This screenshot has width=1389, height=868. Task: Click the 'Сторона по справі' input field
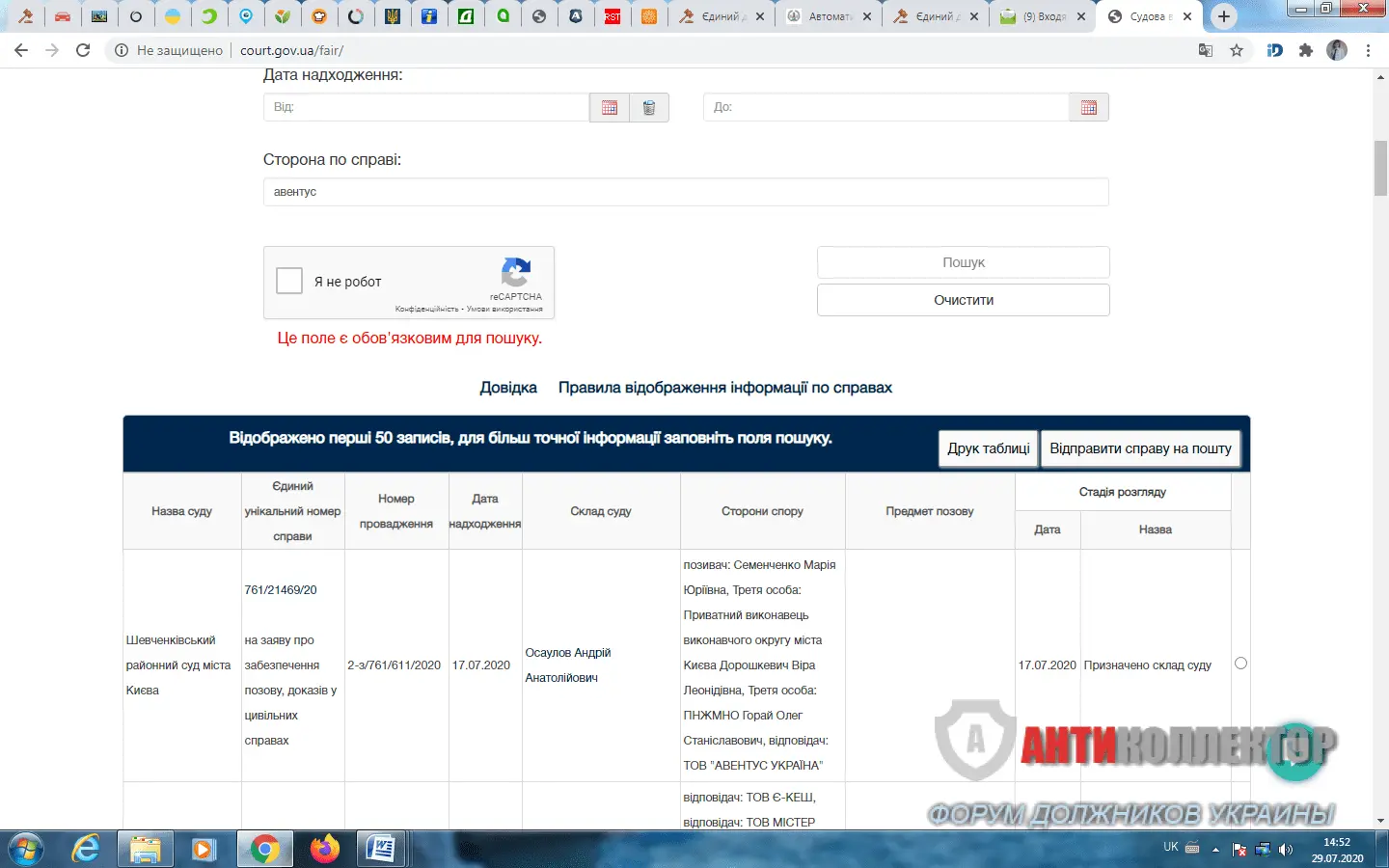click(685, 192)
